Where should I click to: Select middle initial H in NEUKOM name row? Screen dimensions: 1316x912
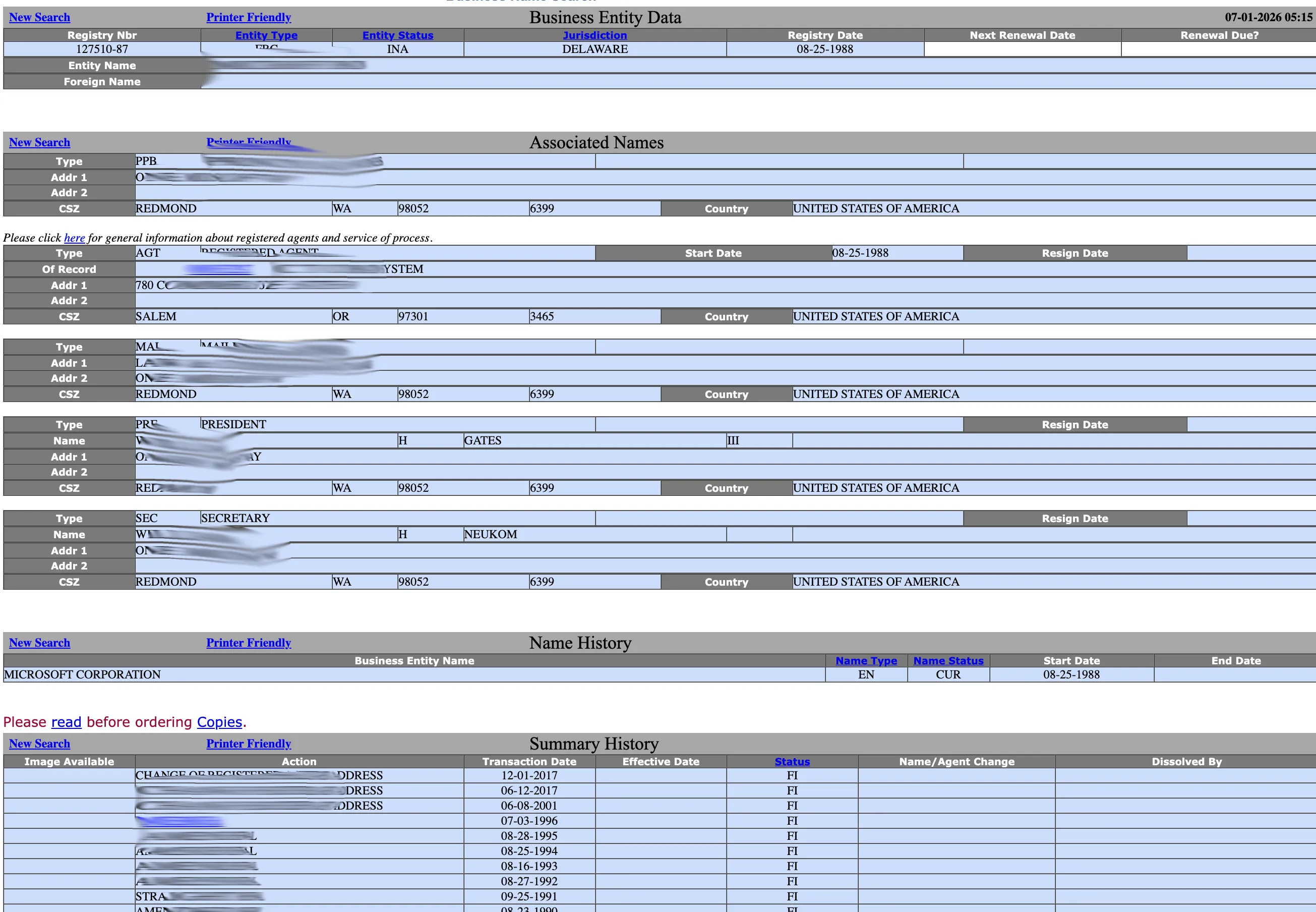pos(403,534)
